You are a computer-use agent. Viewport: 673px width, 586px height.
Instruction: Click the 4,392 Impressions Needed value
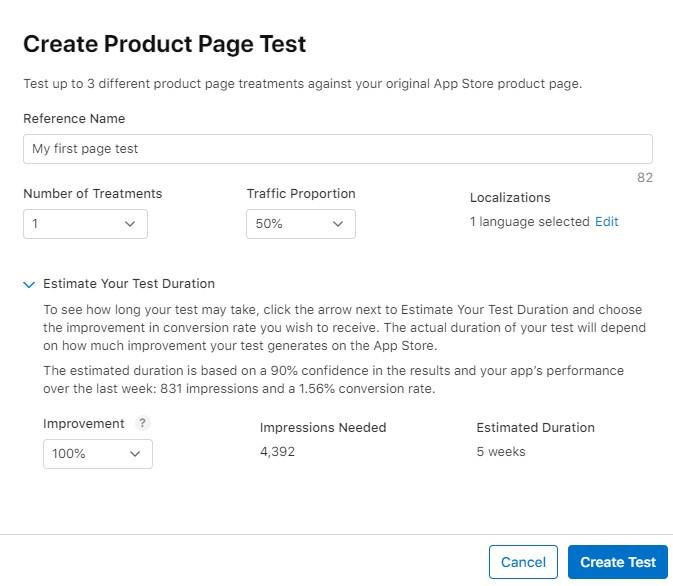click(277, 452)
